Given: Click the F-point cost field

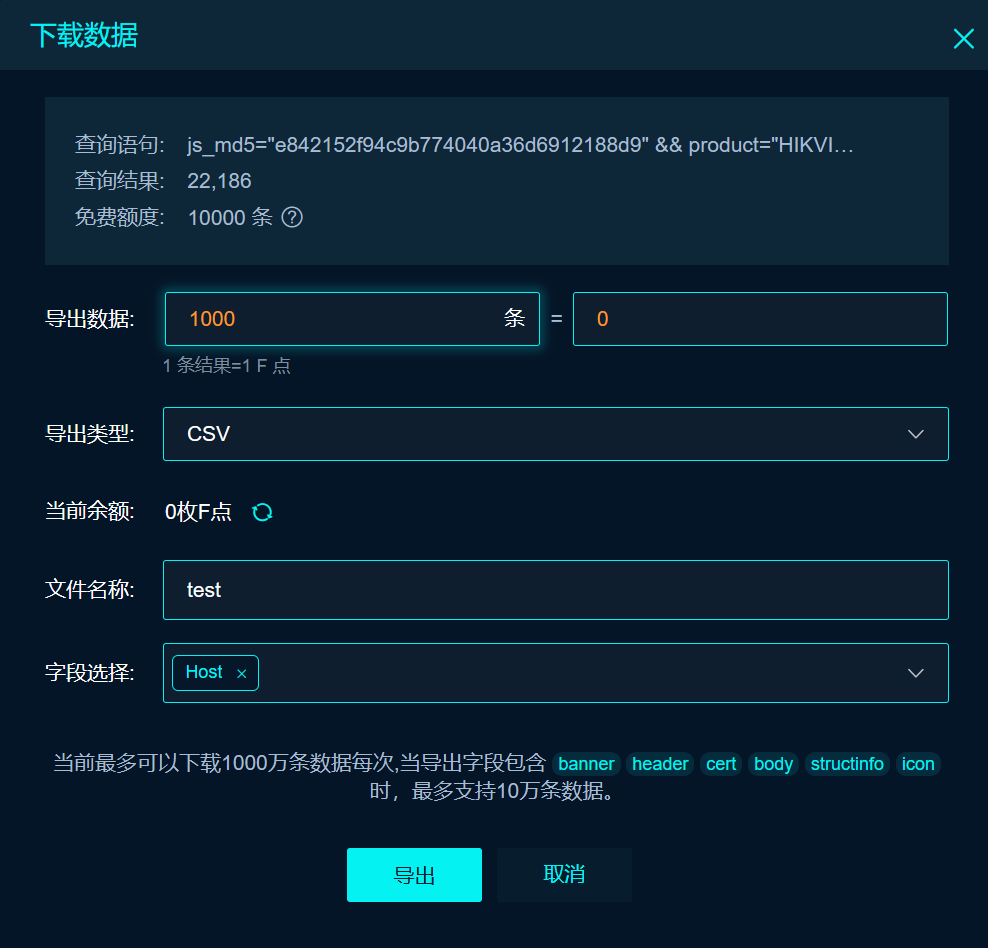Looking at the screenshot, I should click(x=760, y=319).
